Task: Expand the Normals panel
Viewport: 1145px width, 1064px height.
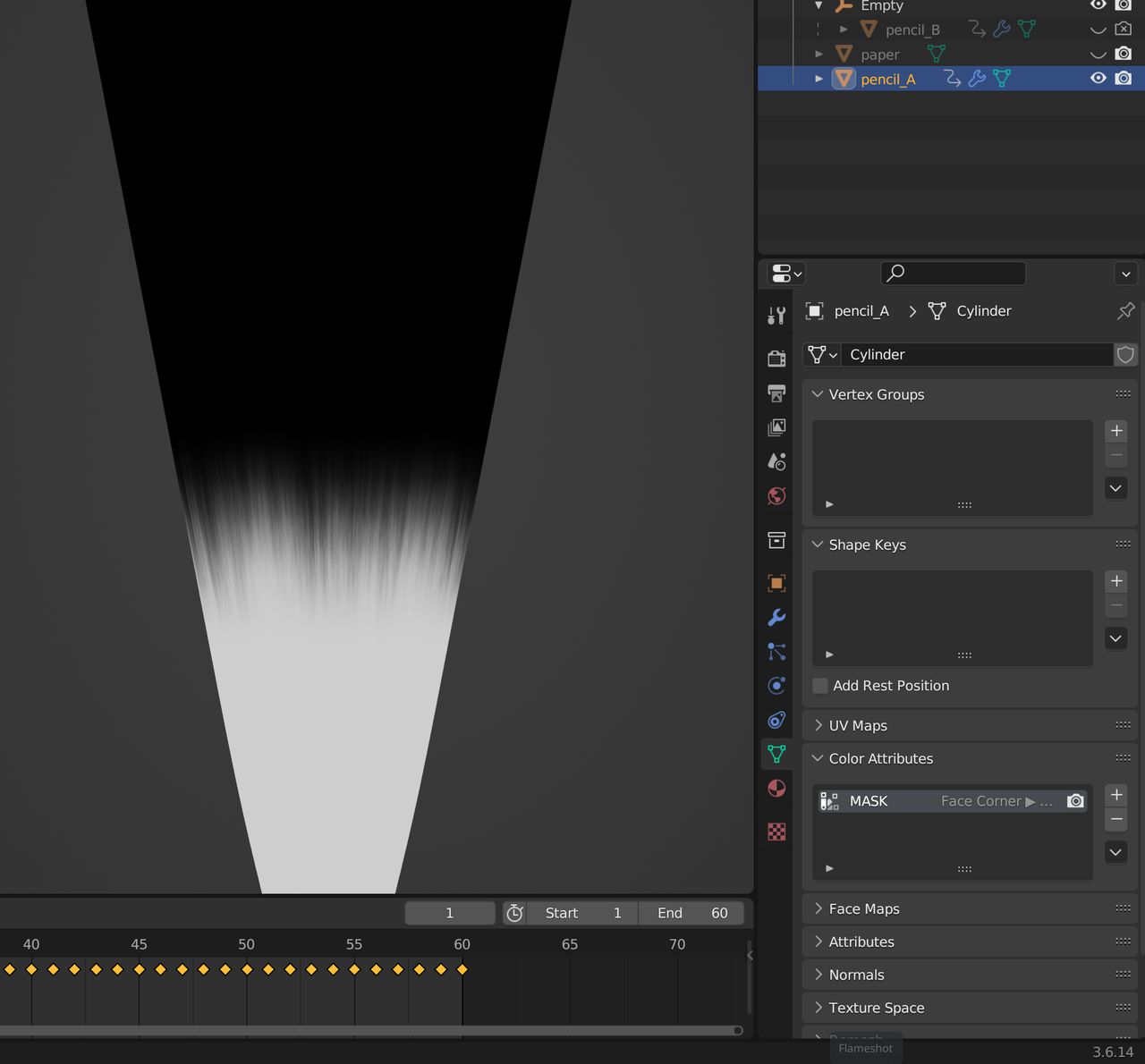Action: point(856,975)
